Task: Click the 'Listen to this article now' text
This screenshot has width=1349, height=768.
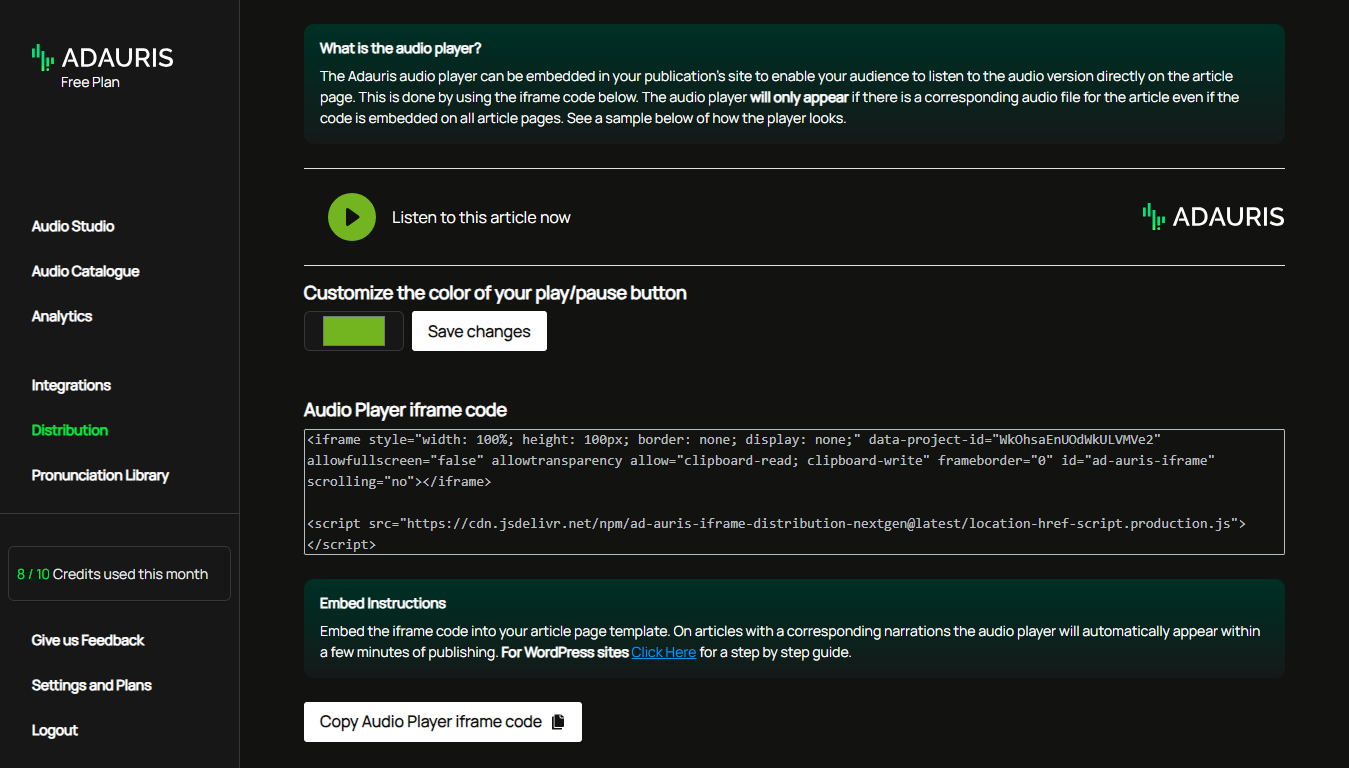Action: pos(481,217)
